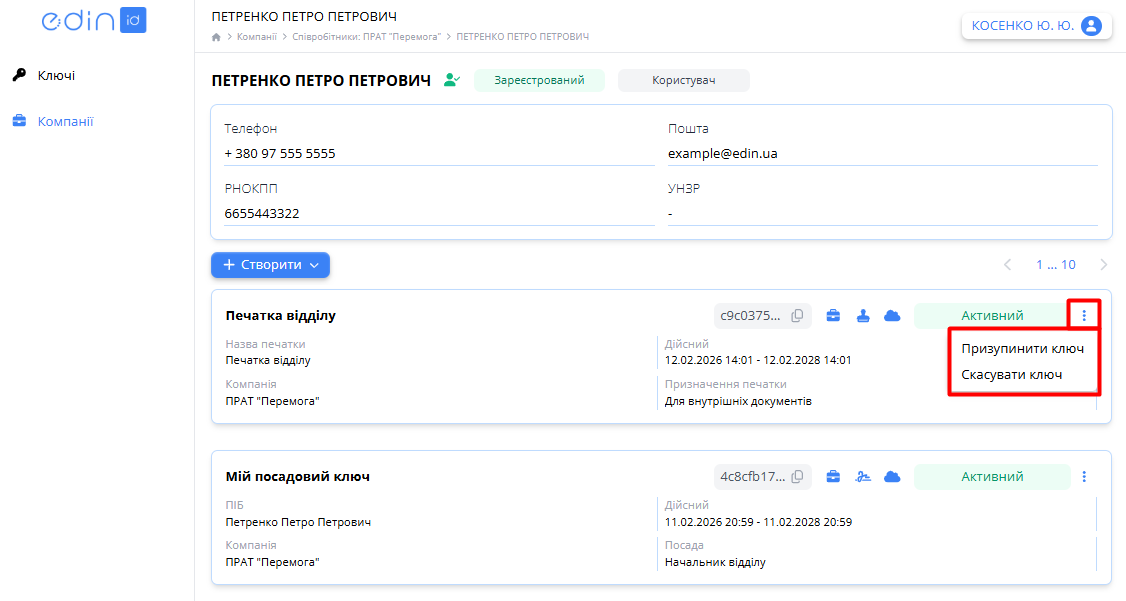1126x601 pixels.
Task: Open three-dot menu for Мій посадовий ключ
Action: pos(1084,477)
